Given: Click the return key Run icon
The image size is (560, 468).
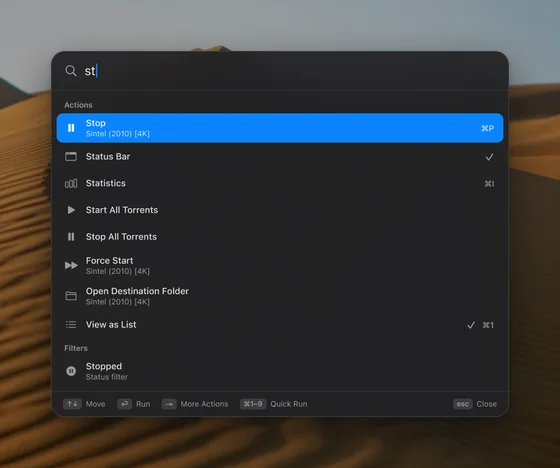Looking at the screenshot, I should (x=125, y=404).
